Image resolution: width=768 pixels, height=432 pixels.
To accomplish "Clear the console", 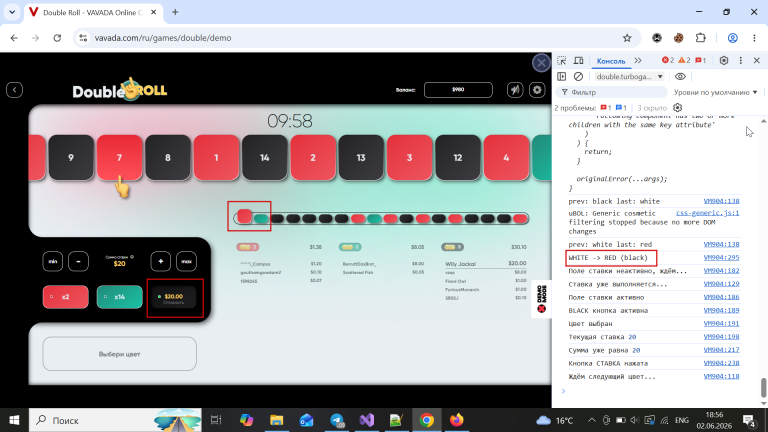I will pyautogui.click(x=578, y=76).
